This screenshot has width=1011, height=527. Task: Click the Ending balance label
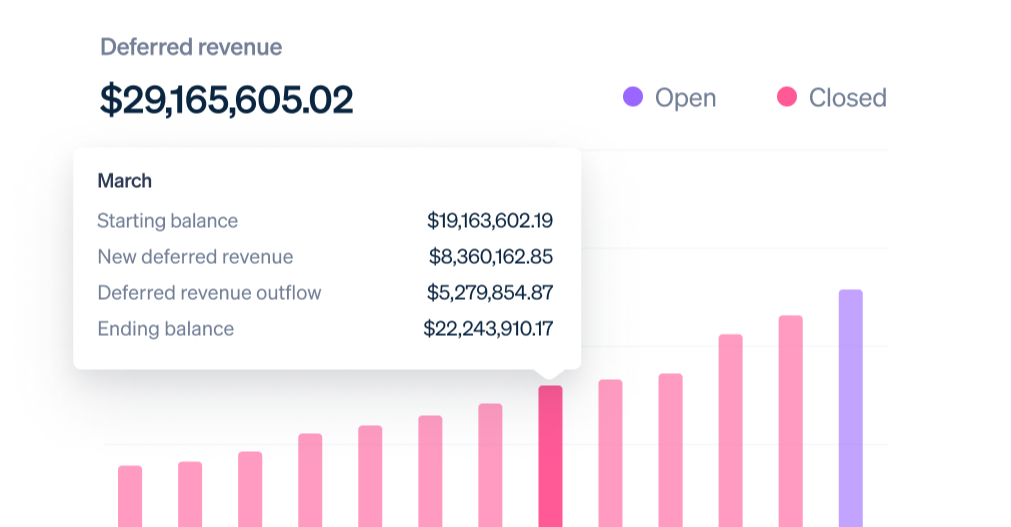click(x=165, y=329)
